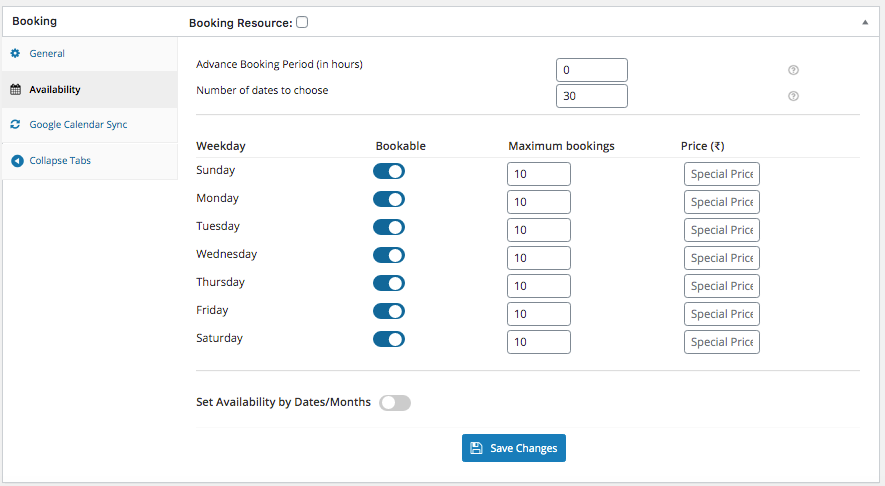Click the floppy disk icon on Save Changes
The height and width of the screenshot is (486, 885).
coord(476,448)
